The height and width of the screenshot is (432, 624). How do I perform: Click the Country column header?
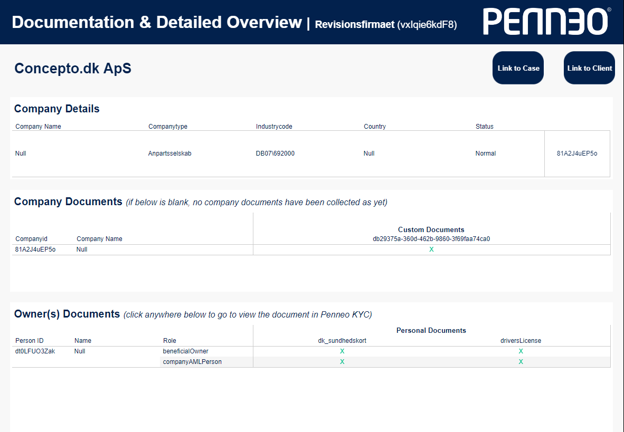pos(374,126)
